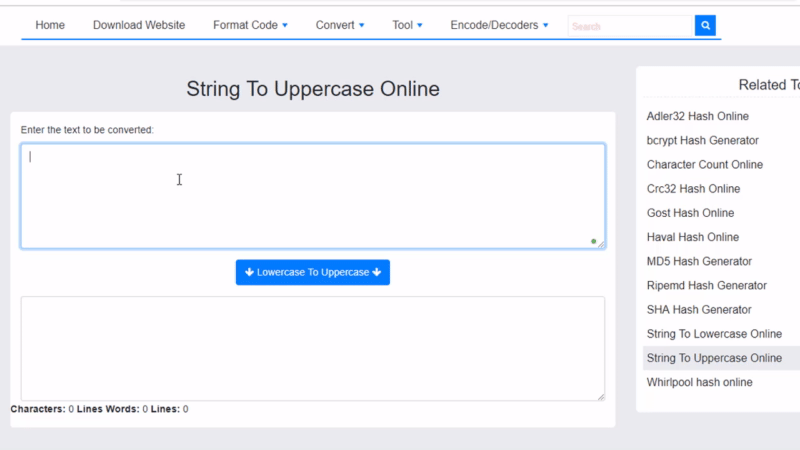Open Adler32 Hash Online link
This screenshot has height=450, width=800.
[697, 116]
